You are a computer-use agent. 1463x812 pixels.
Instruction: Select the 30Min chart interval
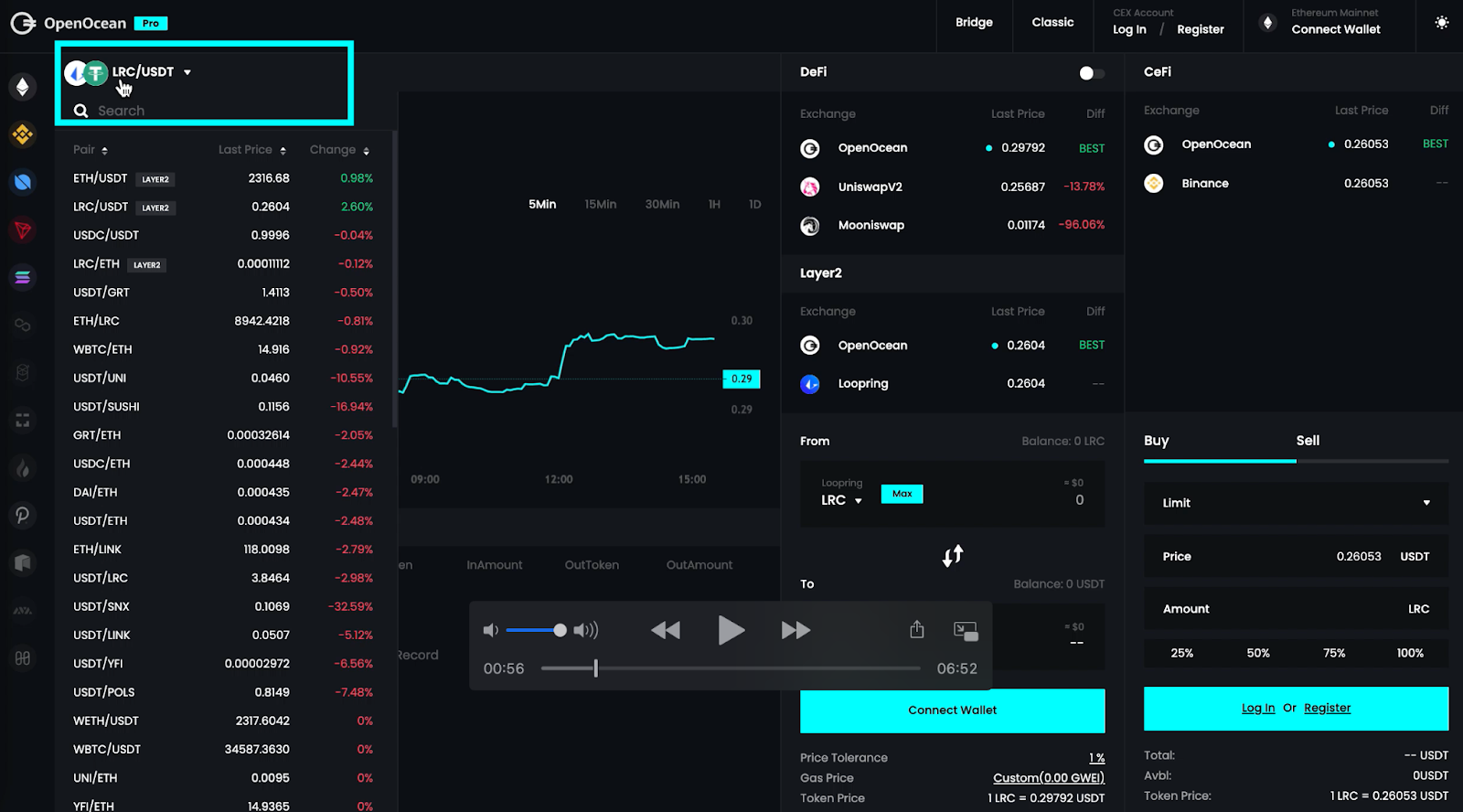tap(662, 204)
